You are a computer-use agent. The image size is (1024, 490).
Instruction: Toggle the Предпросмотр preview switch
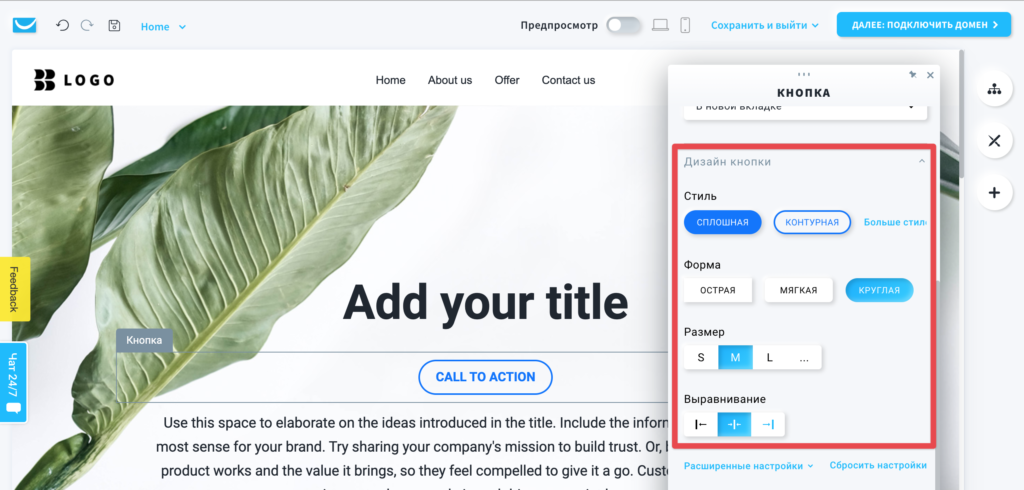pos(623,25)
